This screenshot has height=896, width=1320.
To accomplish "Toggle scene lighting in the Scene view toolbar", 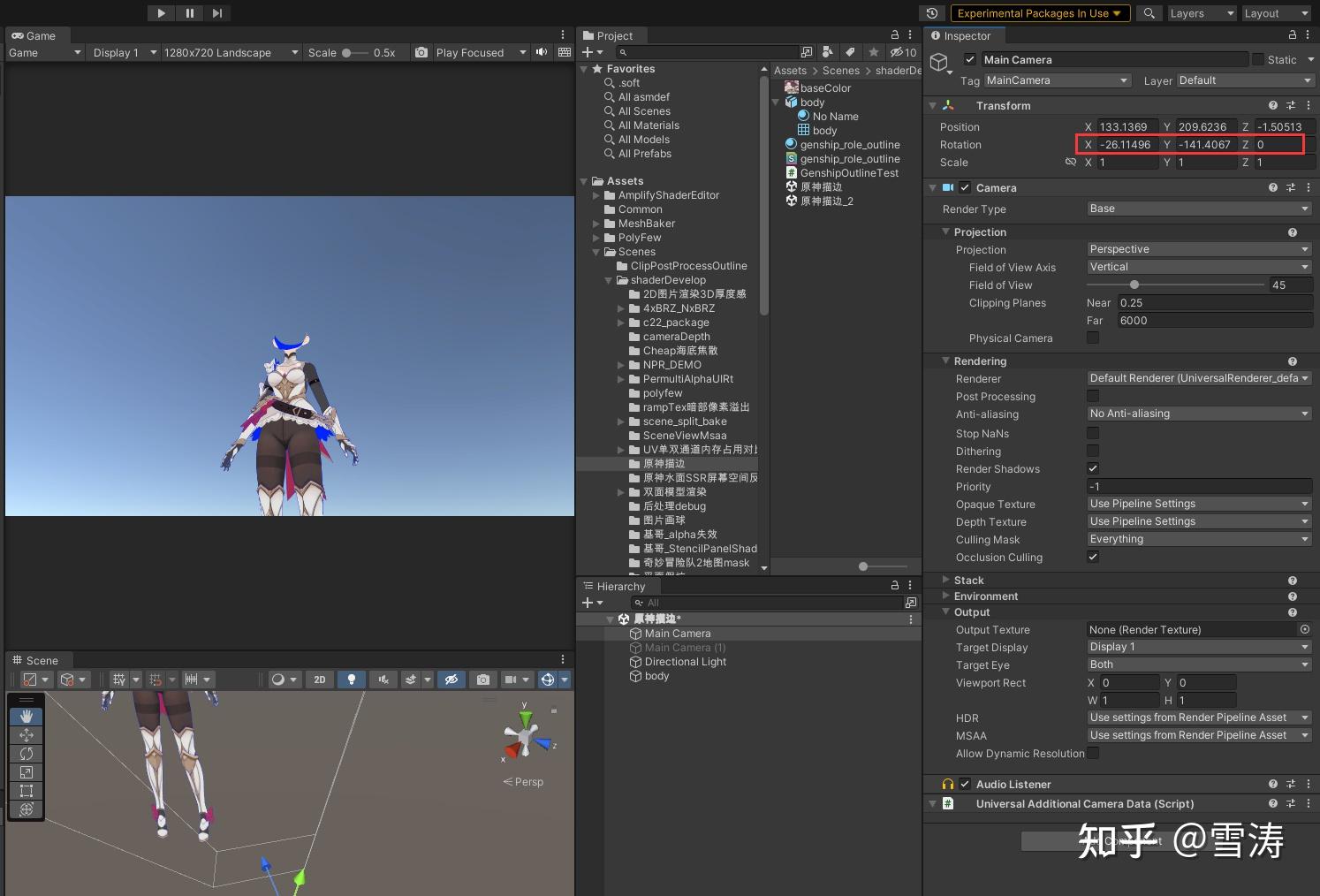I will coord(351,679).
